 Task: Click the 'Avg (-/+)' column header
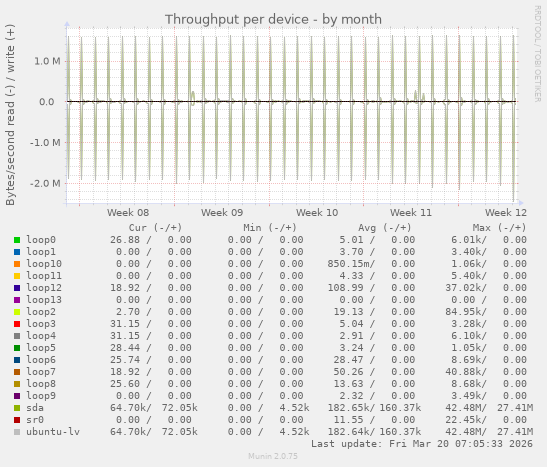coord(384,228)
